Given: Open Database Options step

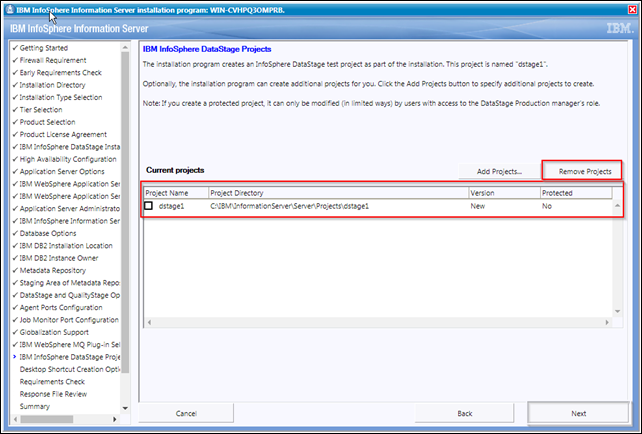Looking at the screenshot, I should (48, 233).
